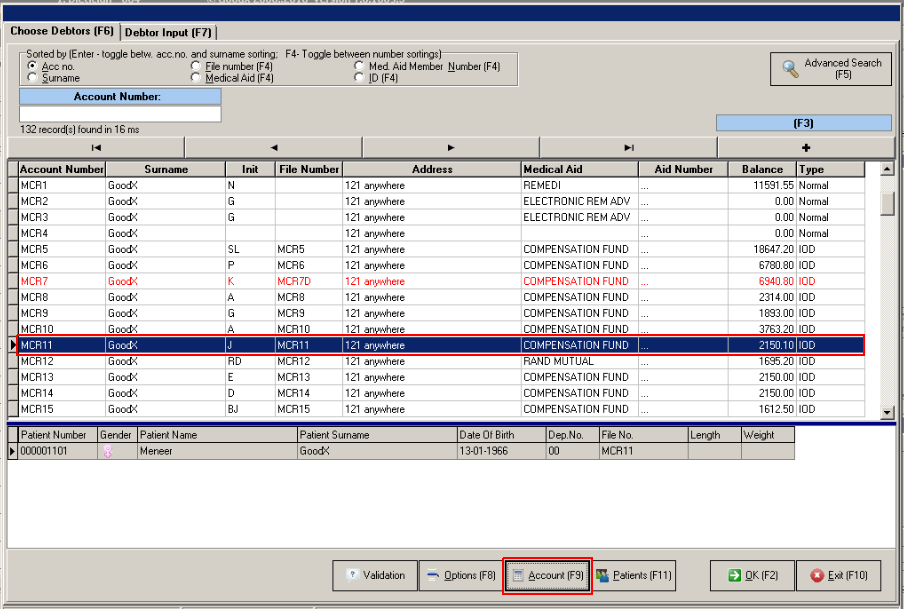Select Choose Debtors (F6) tab
Image resolution: width=904 pixels, height=609 pixels.
point(62,32)
